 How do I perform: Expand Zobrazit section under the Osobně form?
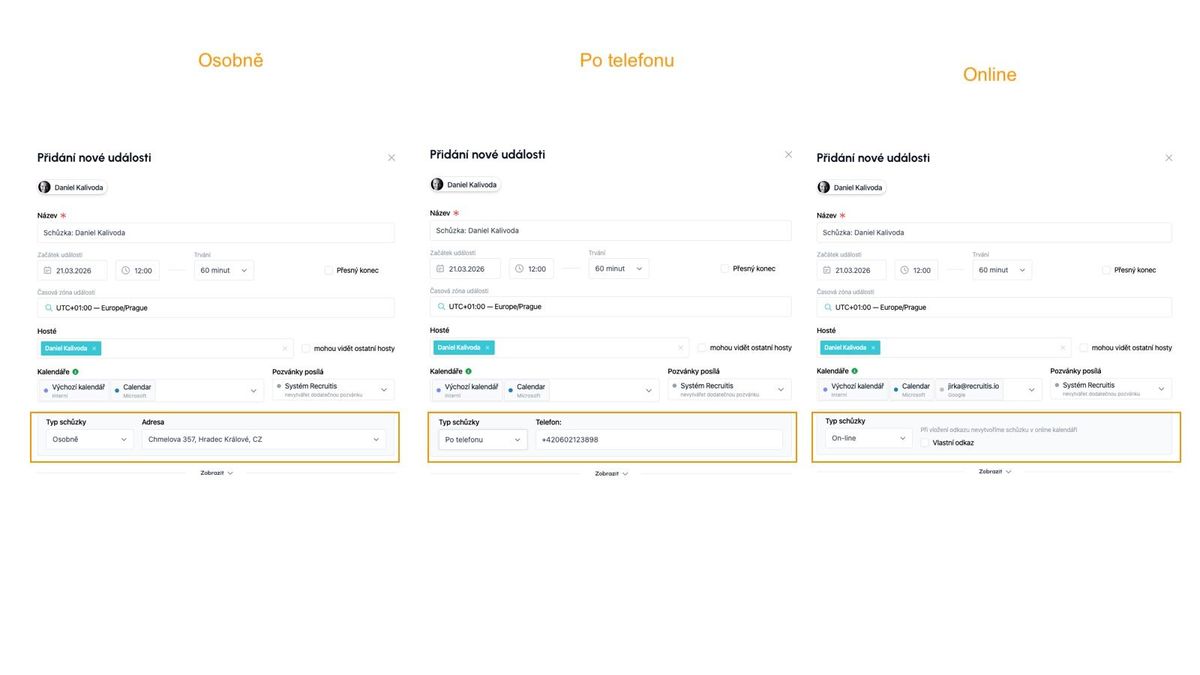[x=216, y=473]
